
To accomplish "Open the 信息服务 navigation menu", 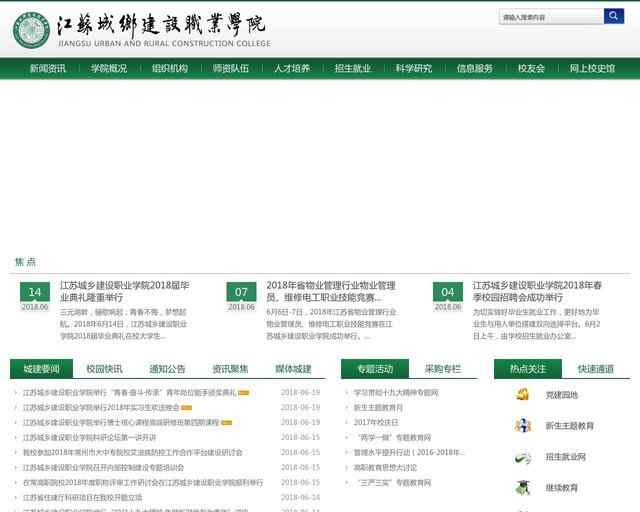I will (475, 68).
